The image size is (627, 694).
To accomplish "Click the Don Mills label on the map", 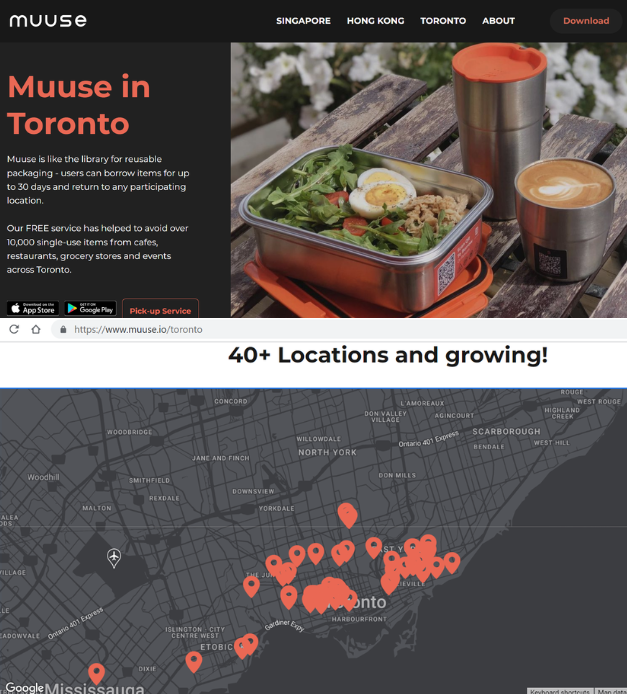I will 397,475.
